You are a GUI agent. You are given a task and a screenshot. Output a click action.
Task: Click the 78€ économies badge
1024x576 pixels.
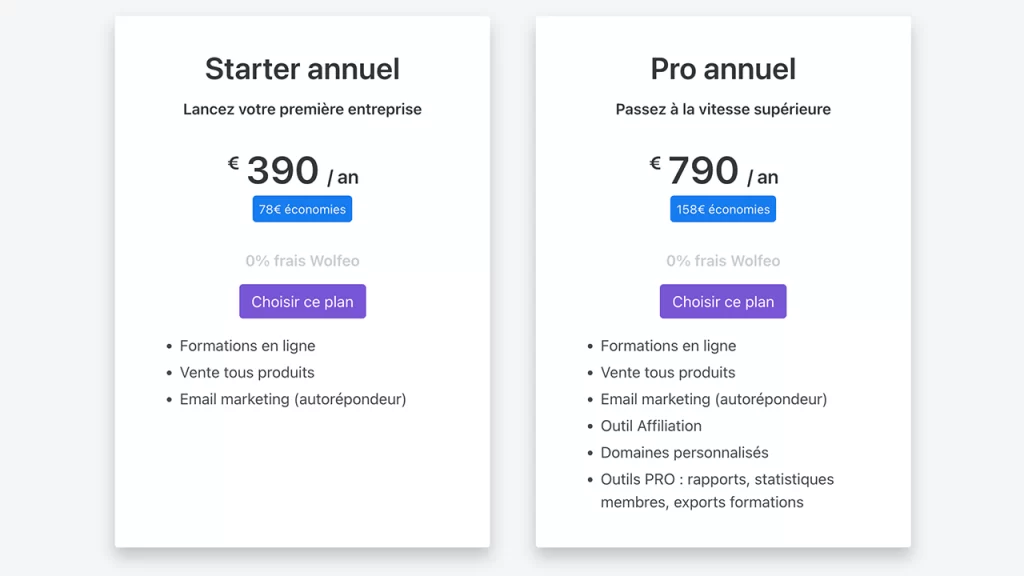click(302, 209)
